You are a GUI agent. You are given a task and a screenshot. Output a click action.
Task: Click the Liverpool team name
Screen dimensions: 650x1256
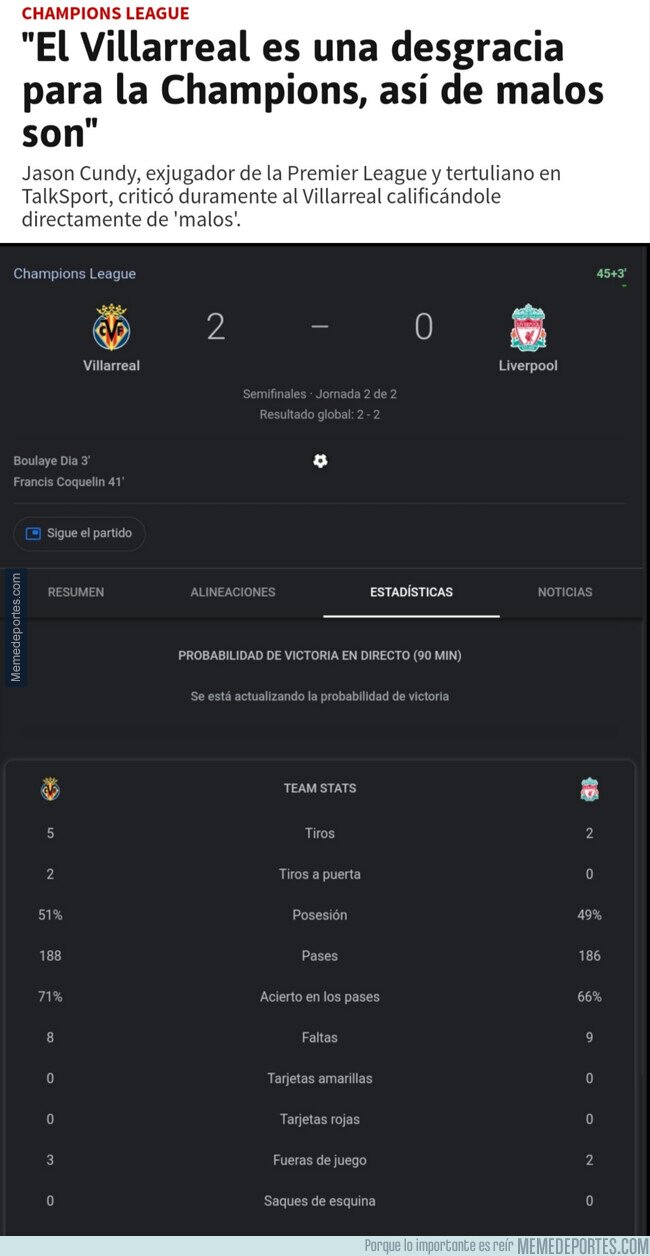point(528,366)
